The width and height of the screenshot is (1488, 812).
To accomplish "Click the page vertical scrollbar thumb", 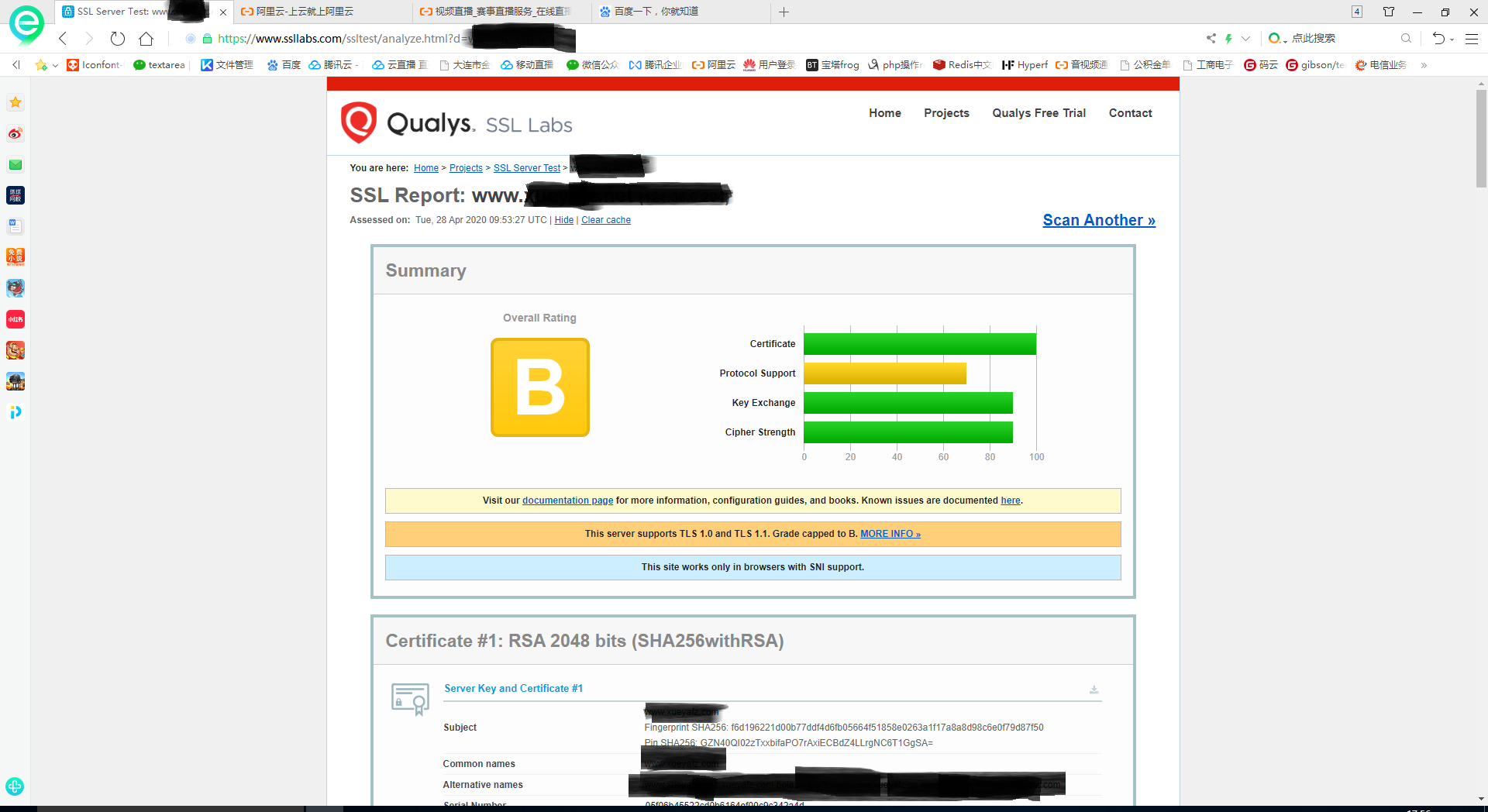I will tap(1481, 137).
